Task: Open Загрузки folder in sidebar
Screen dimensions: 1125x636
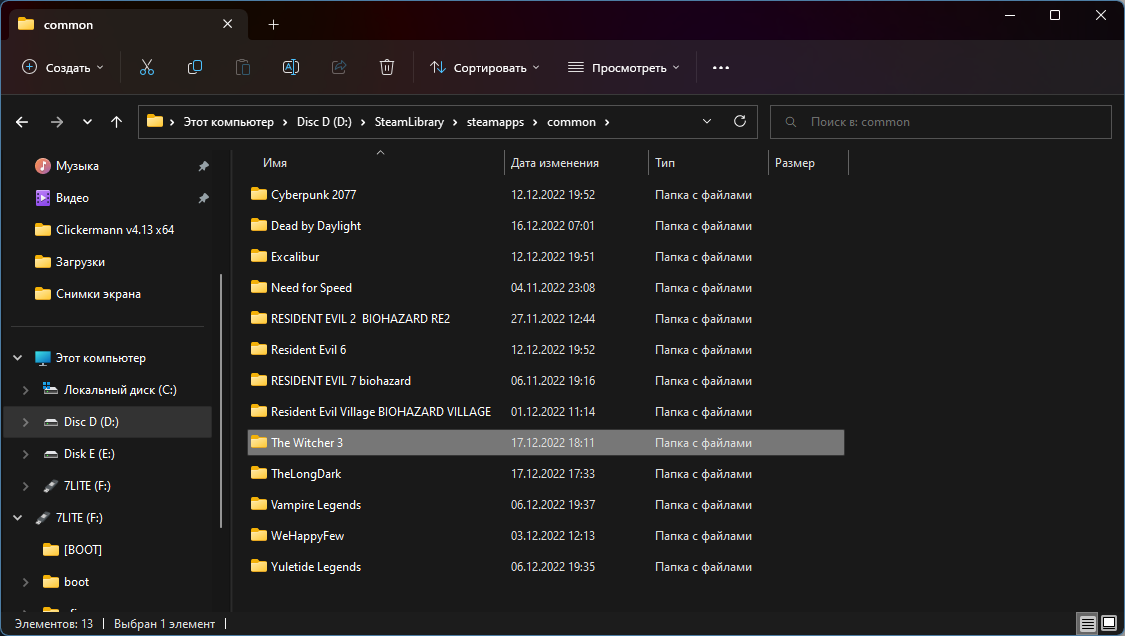Action: click(70, 262)
